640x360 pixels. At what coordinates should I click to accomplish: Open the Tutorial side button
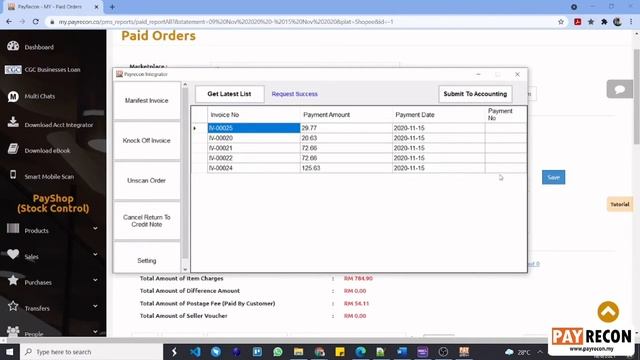[x=620, y=204]
